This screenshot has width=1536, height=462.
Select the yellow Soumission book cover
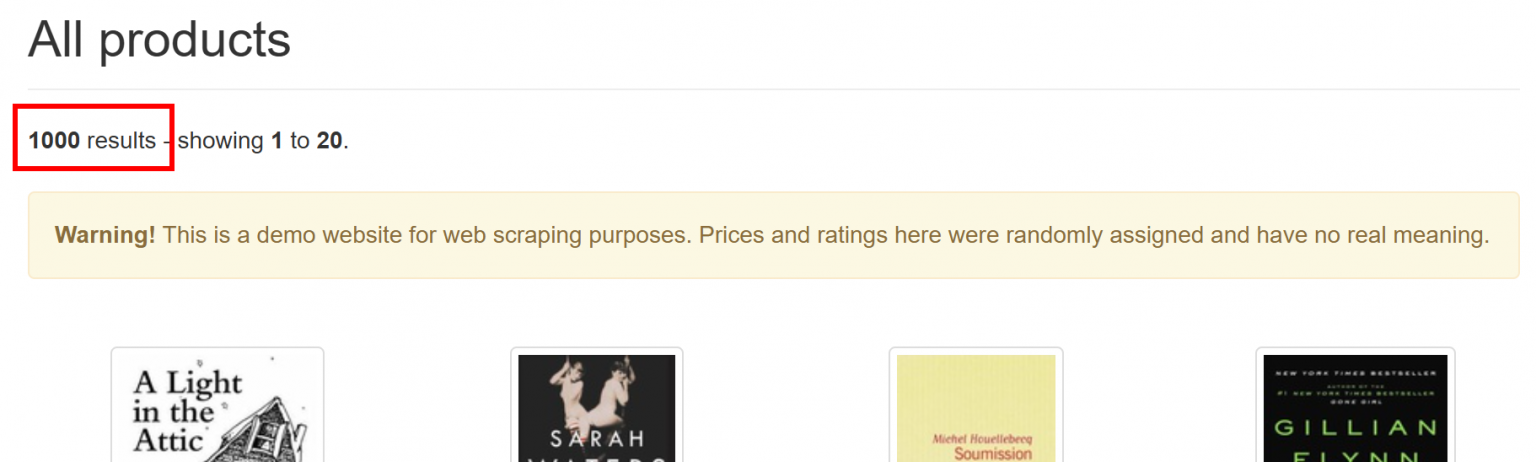pos(975,405)
